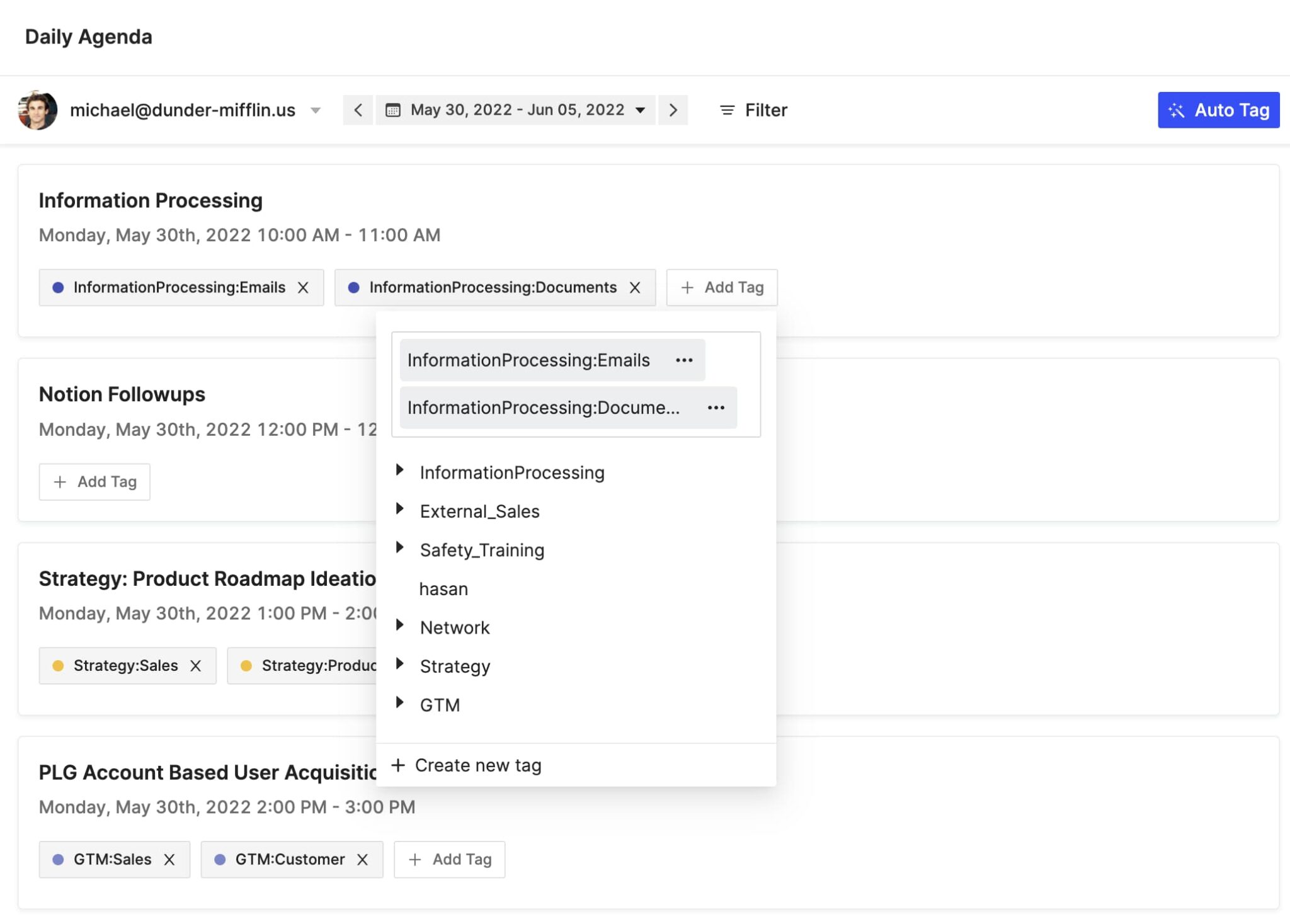Open ellipsis options for InformationProcessing:Emails in popup

(x=683, y=360)
